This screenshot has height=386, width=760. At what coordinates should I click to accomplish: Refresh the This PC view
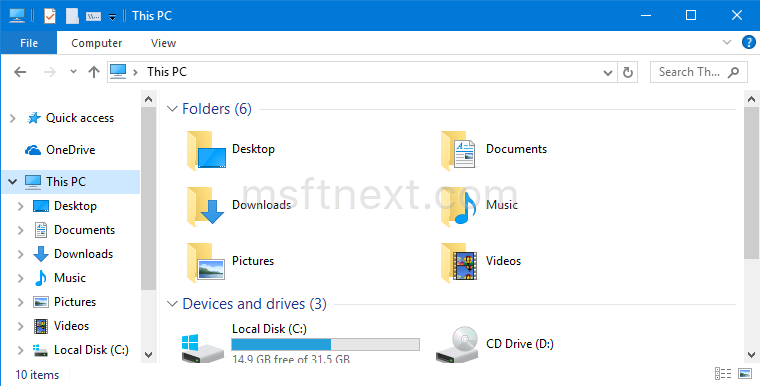pos(628,72)
